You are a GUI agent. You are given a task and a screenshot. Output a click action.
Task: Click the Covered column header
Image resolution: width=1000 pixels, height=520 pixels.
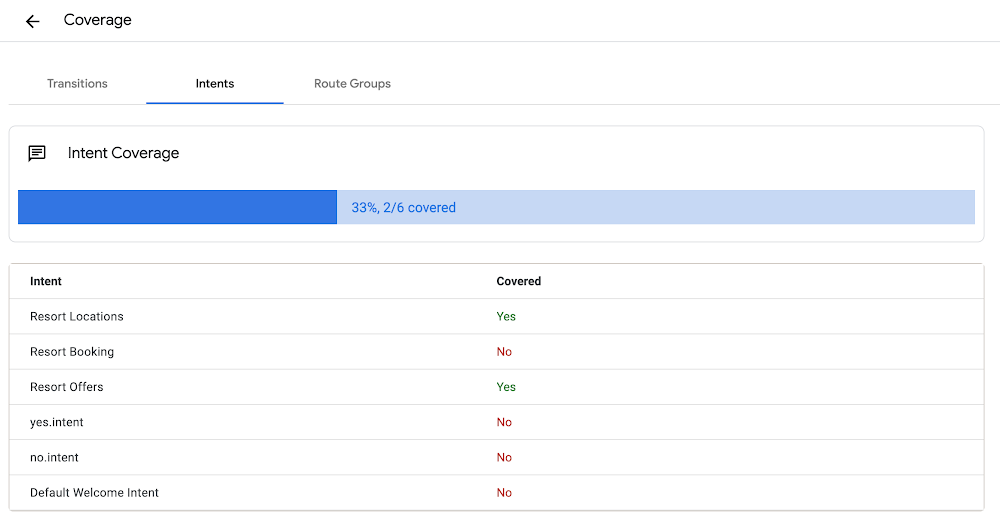pyautogui.click(x=518, y=281)
